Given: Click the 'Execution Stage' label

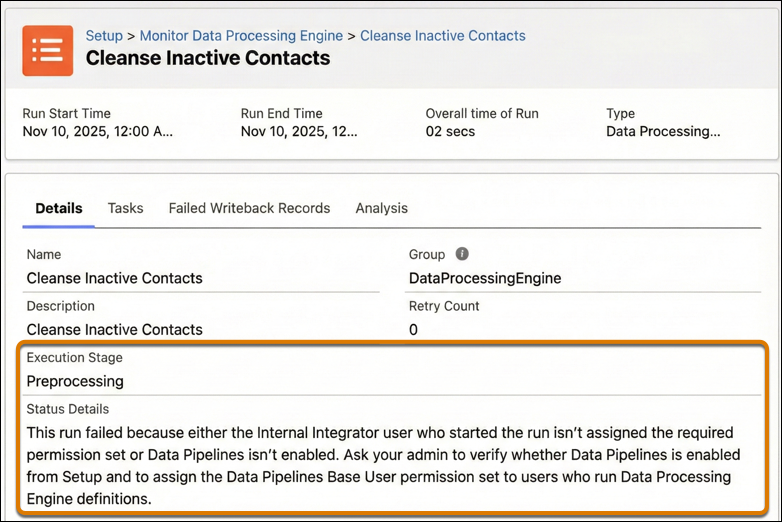Looking at the screenshot, I should click(x=74, y=357).
